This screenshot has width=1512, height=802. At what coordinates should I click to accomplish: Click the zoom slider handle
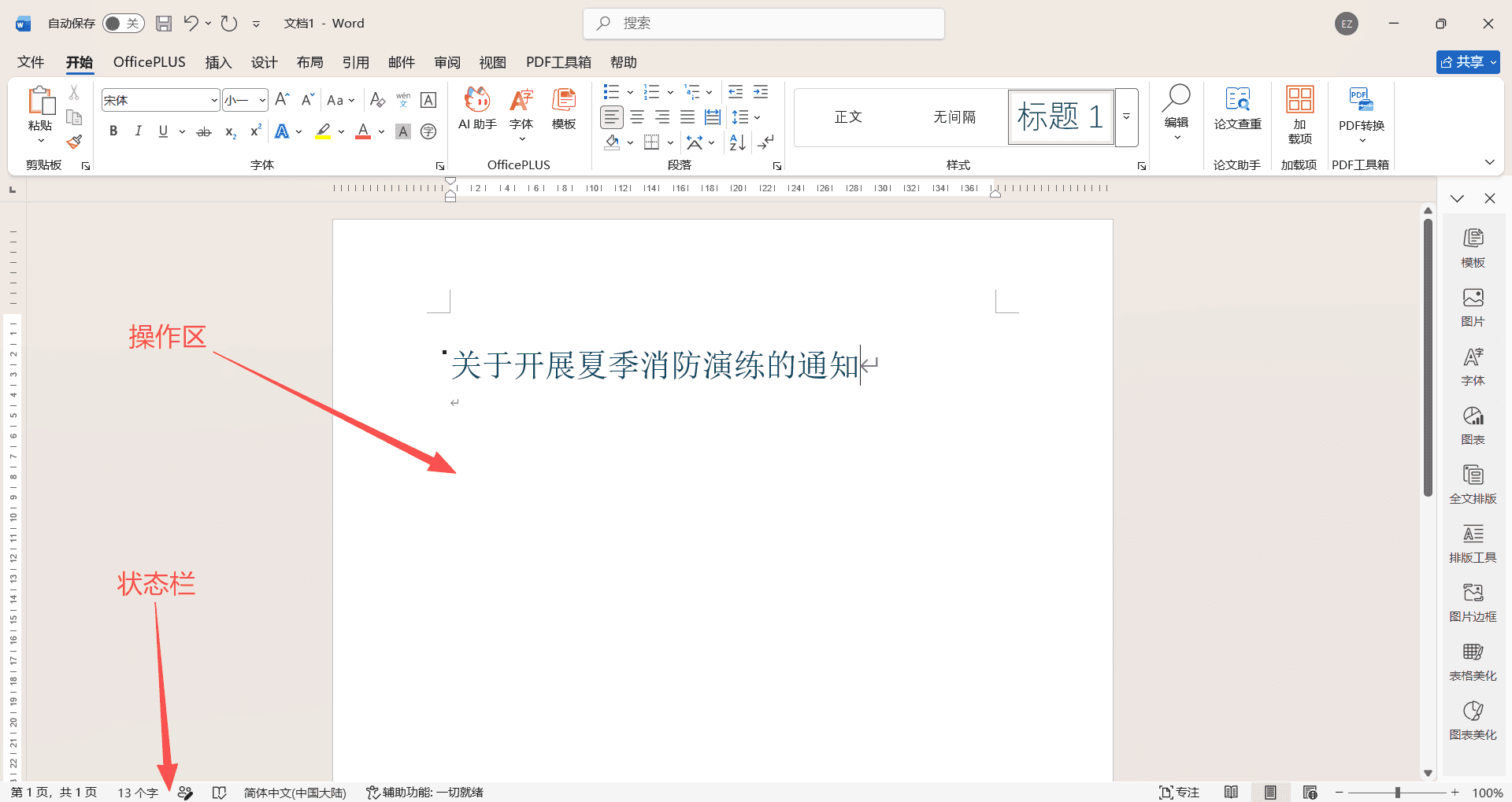[1398, 793]
